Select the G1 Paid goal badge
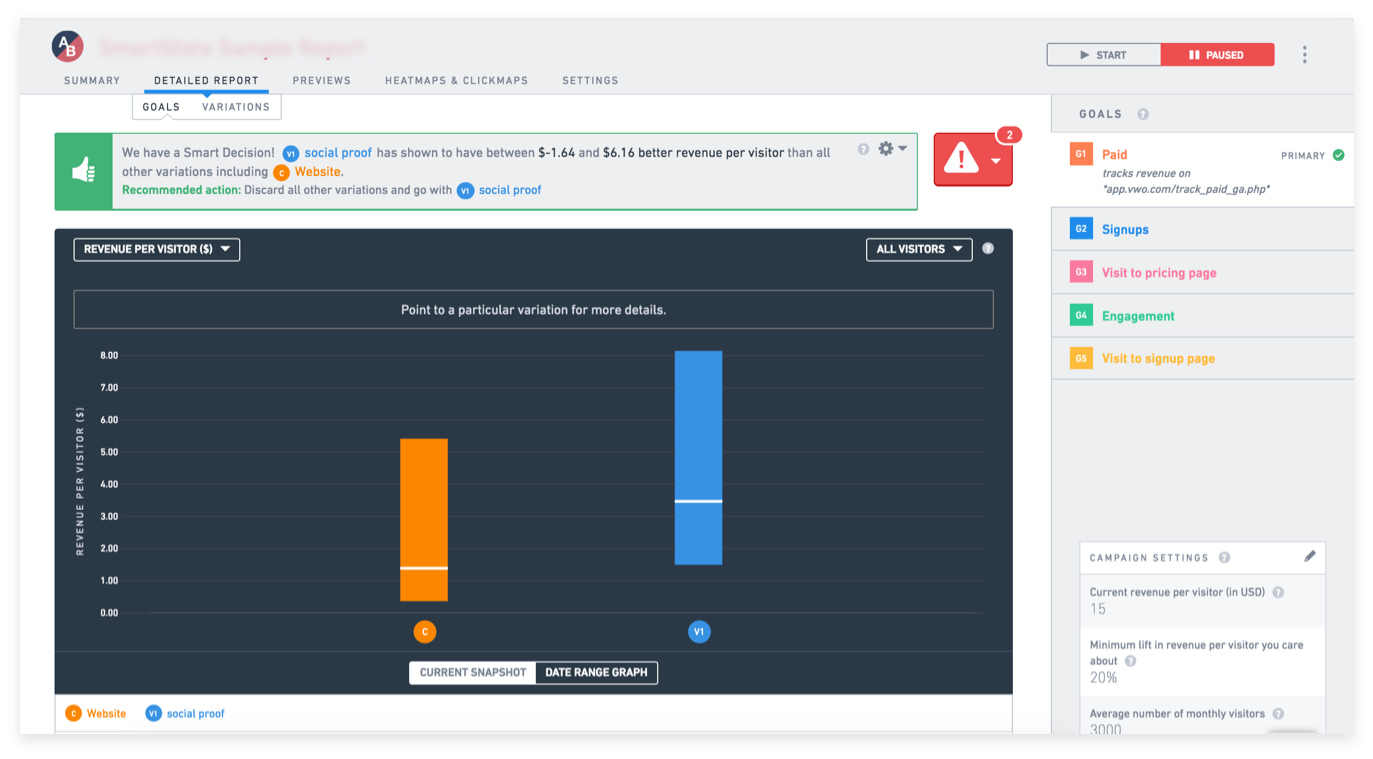Image resolution: width=1373 pixels, height=759 pixels. click(x=1082, y=154)
